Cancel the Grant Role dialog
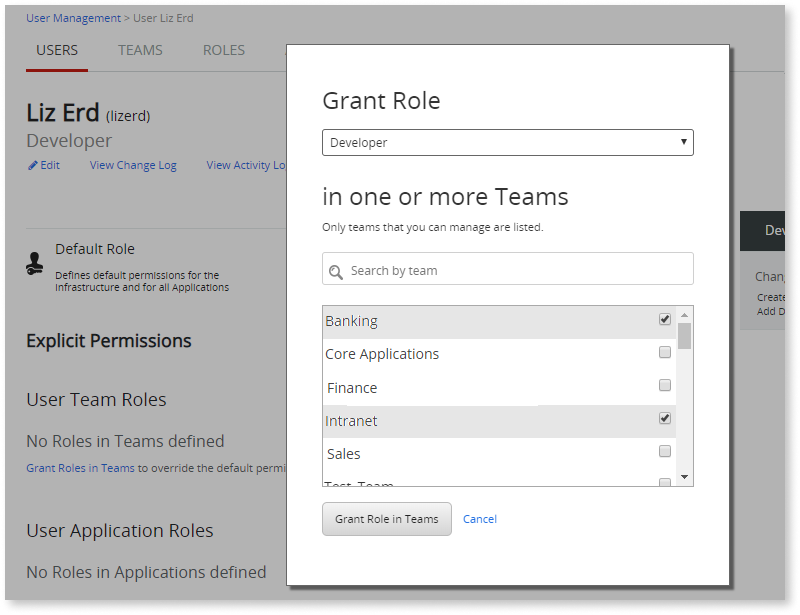800x615 pixels. (479, 518)
